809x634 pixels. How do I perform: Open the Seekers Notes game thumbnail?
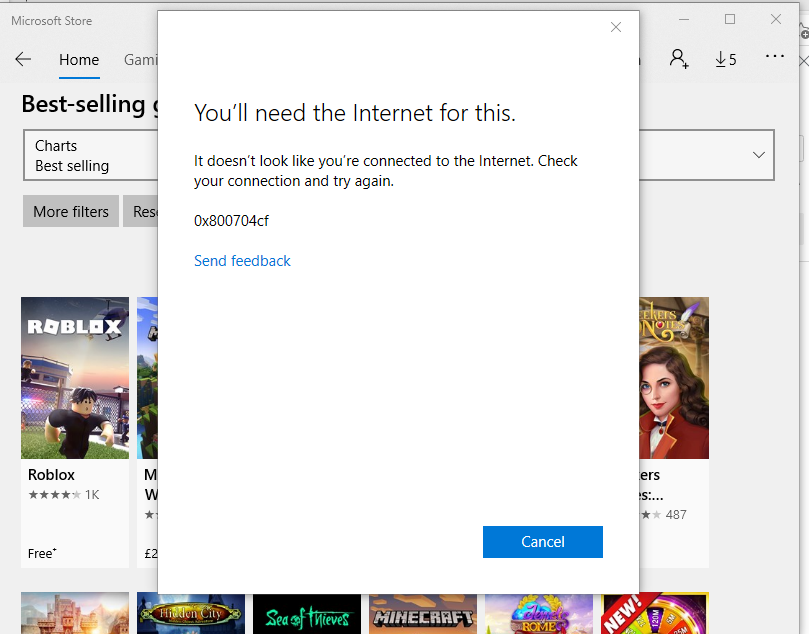(x=674, y=378)
